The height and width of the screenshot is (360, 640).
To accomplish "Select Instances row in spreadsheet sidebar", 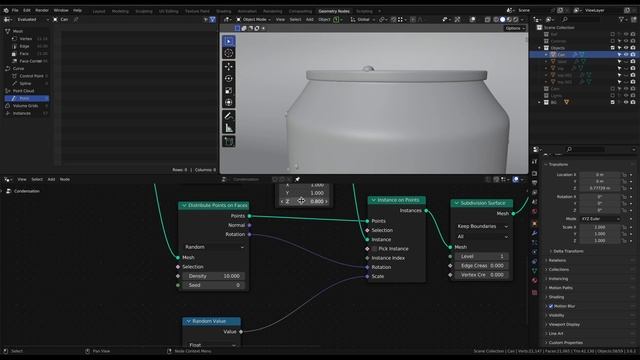I will click(26, 113).
